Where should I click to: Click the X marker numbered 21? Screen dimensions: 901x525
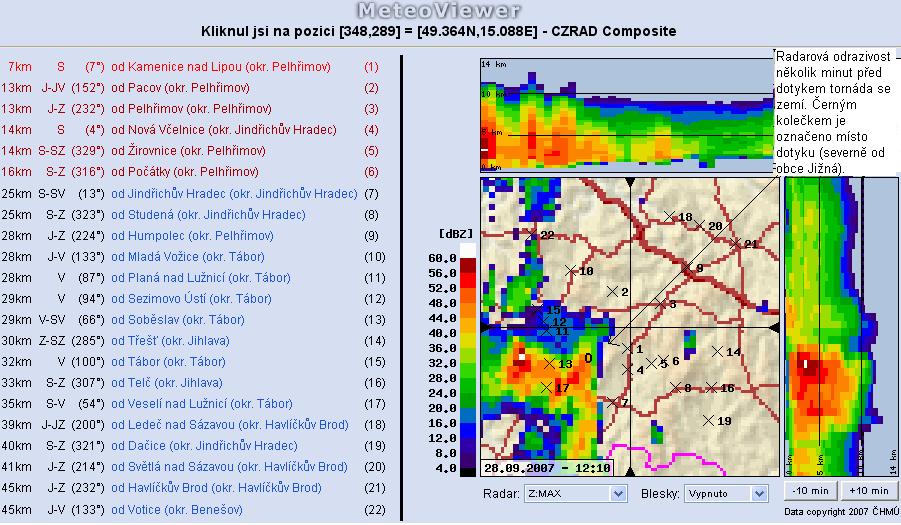click(x=736, y=243)
